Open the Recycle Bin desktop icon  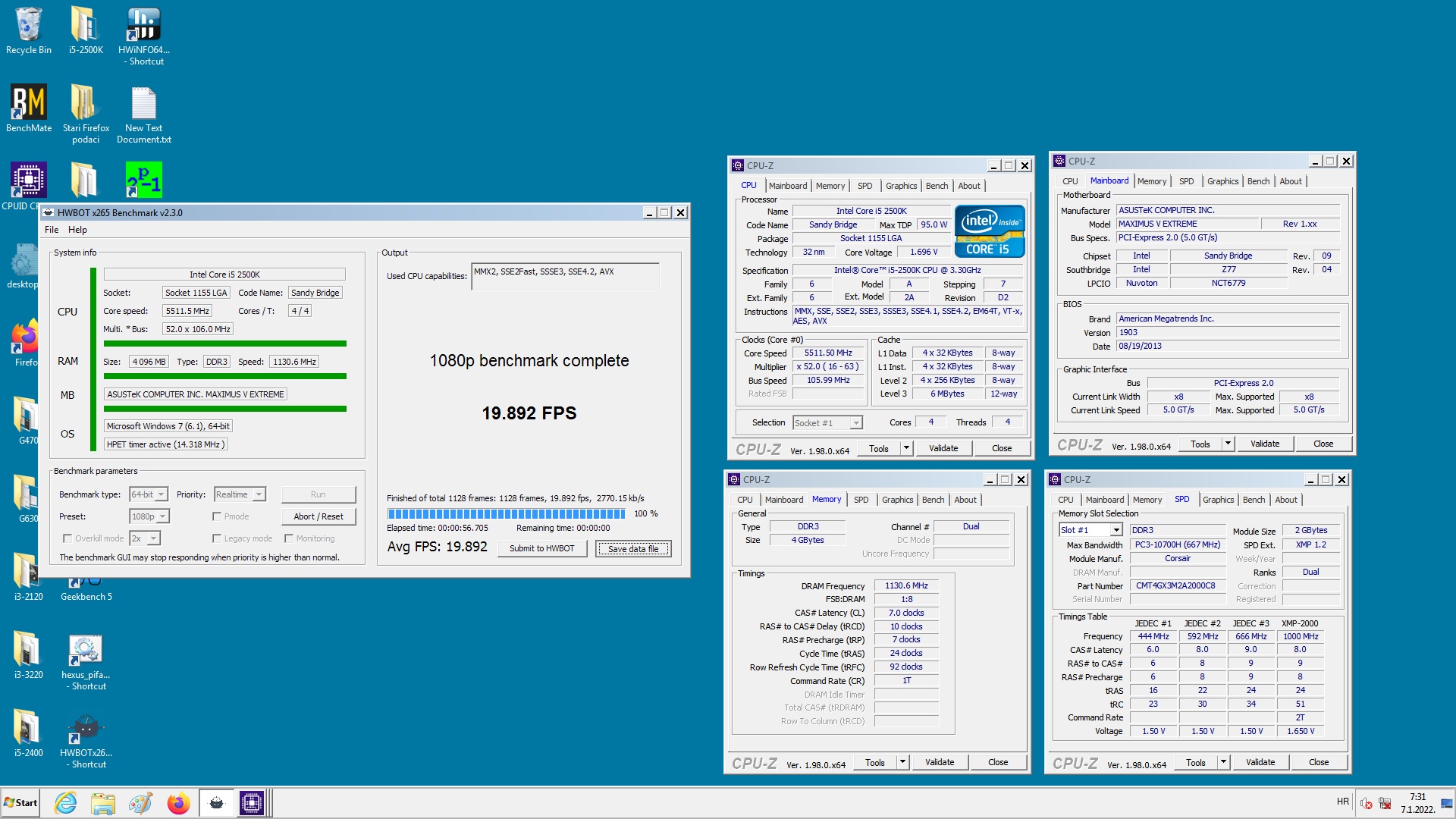pos(28,31)
